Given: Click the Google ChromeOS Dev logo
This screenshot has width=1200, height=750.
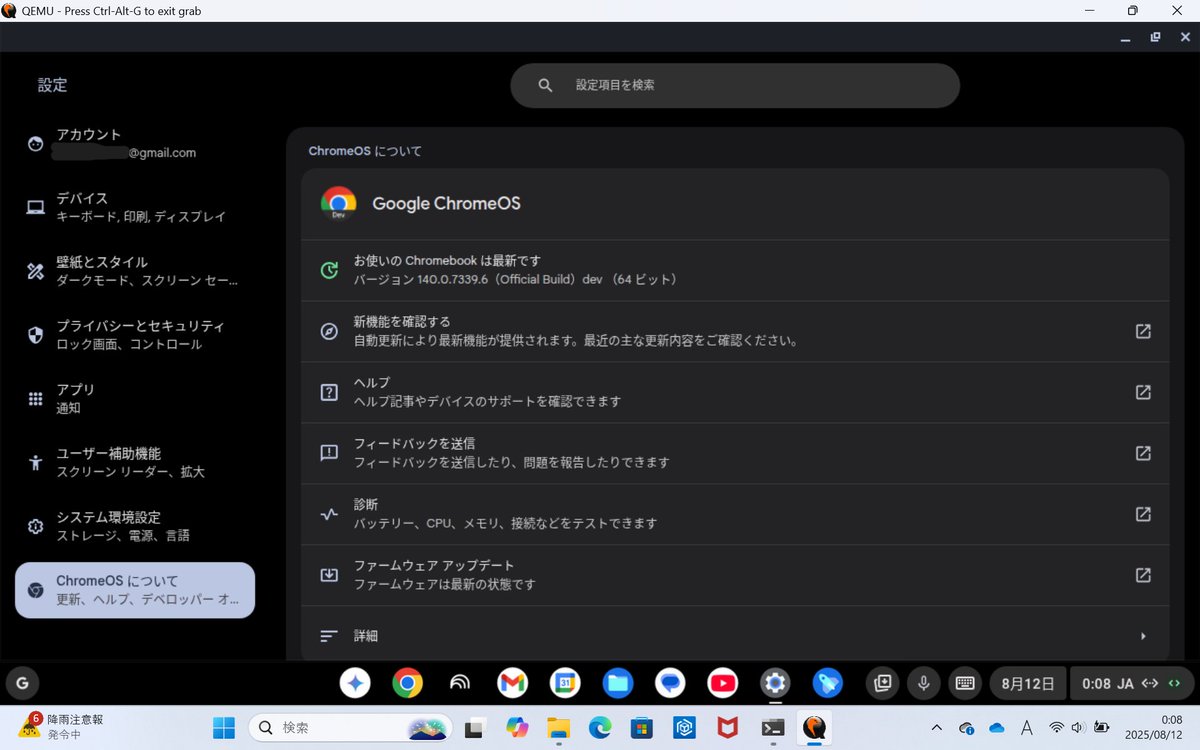Looking at the screenshot, I should coord(338,203).
